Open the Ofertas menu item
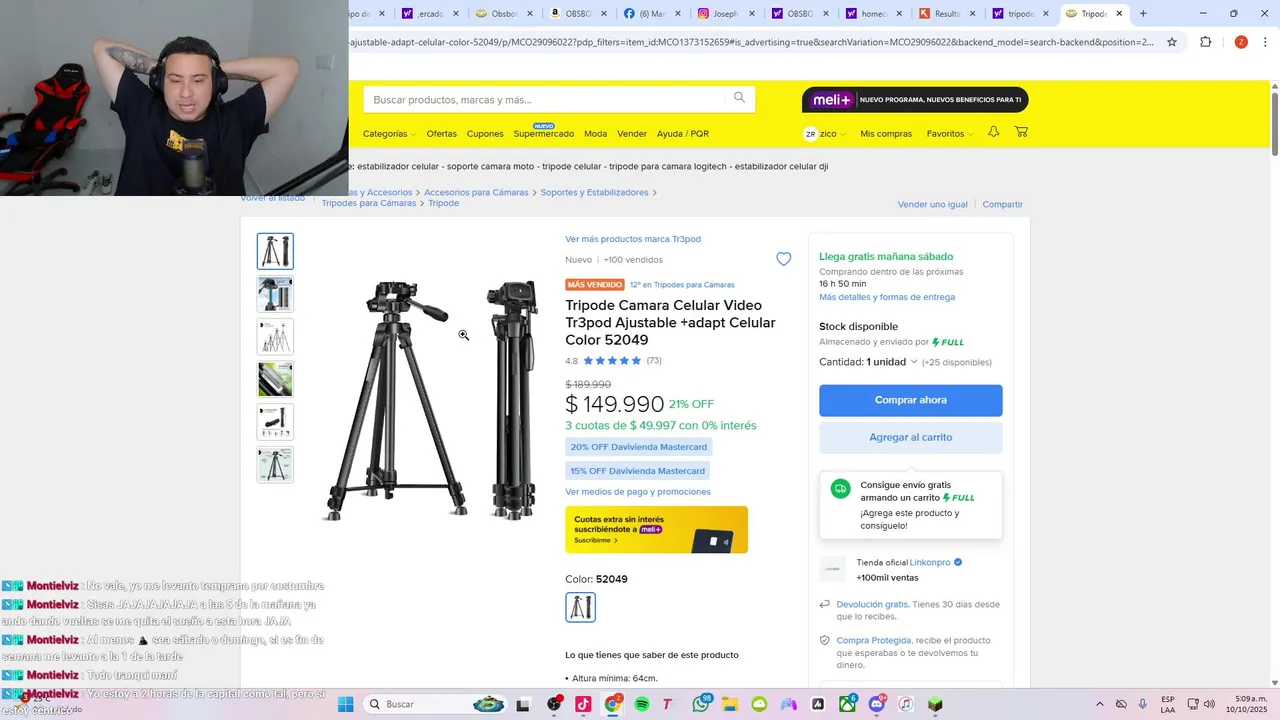 pos(441,134)
